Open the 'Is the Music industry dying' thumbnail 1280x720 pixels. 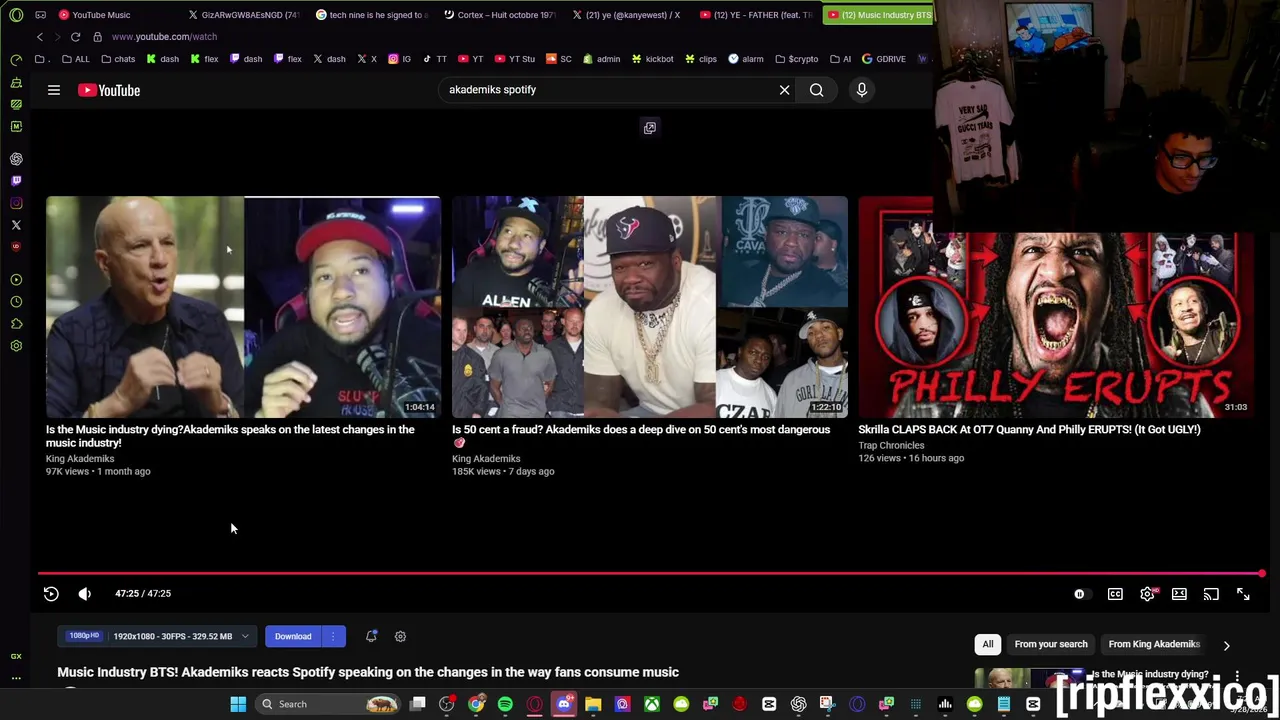(243, 306)
